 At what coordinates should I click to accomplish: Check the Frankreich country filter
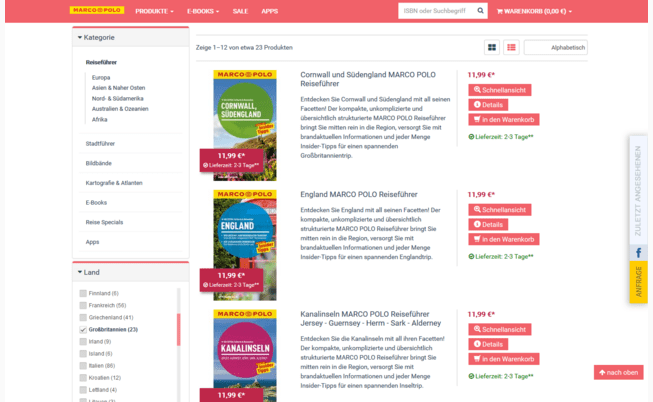(x=83, y=305)
